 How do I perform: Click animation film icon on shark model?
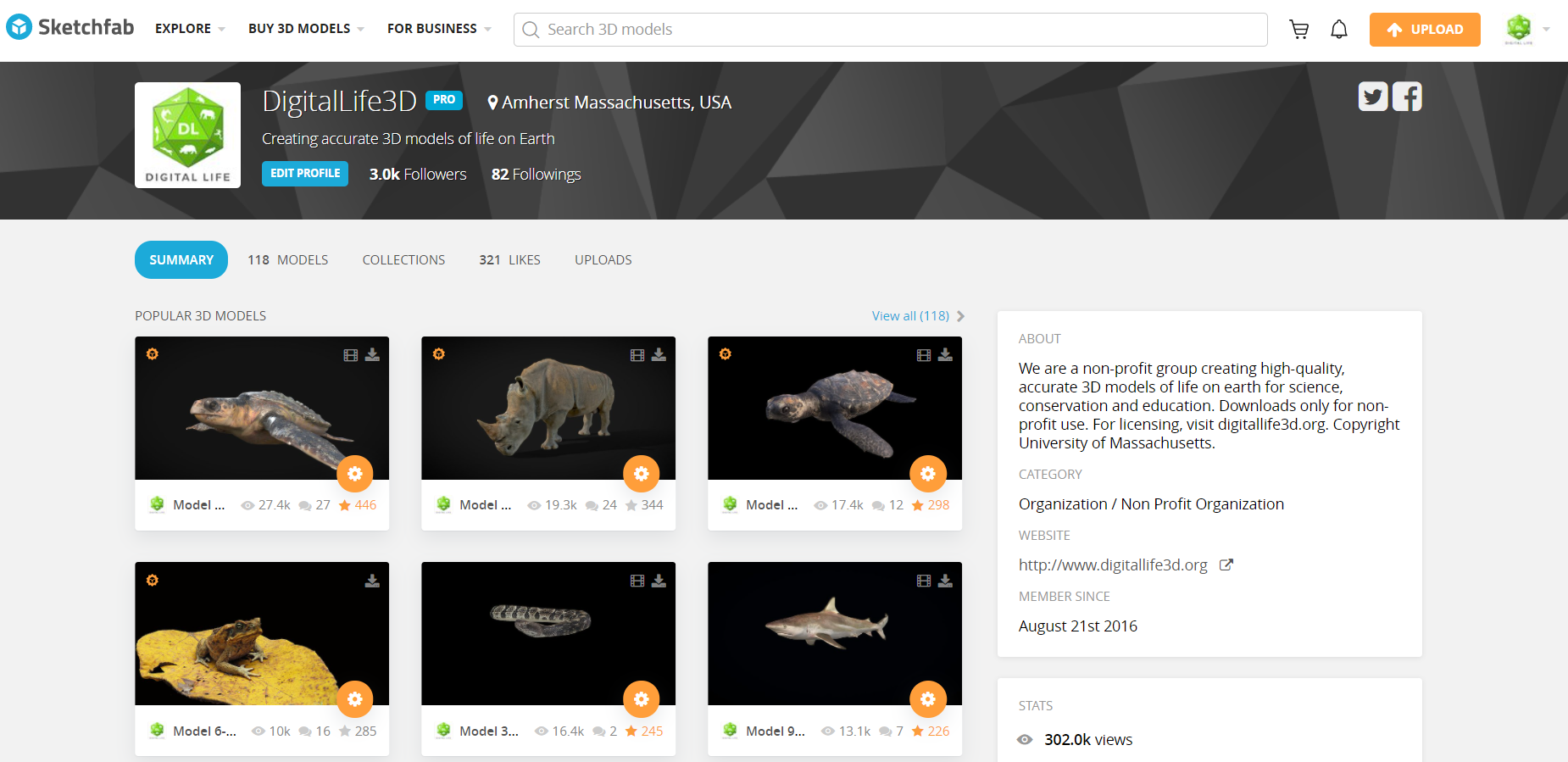(924, 581)
